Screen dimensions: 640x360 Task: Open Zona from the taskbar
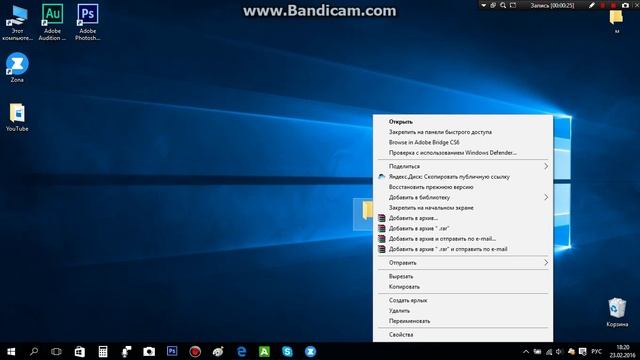pyautogui.click(x=311, y=351)
